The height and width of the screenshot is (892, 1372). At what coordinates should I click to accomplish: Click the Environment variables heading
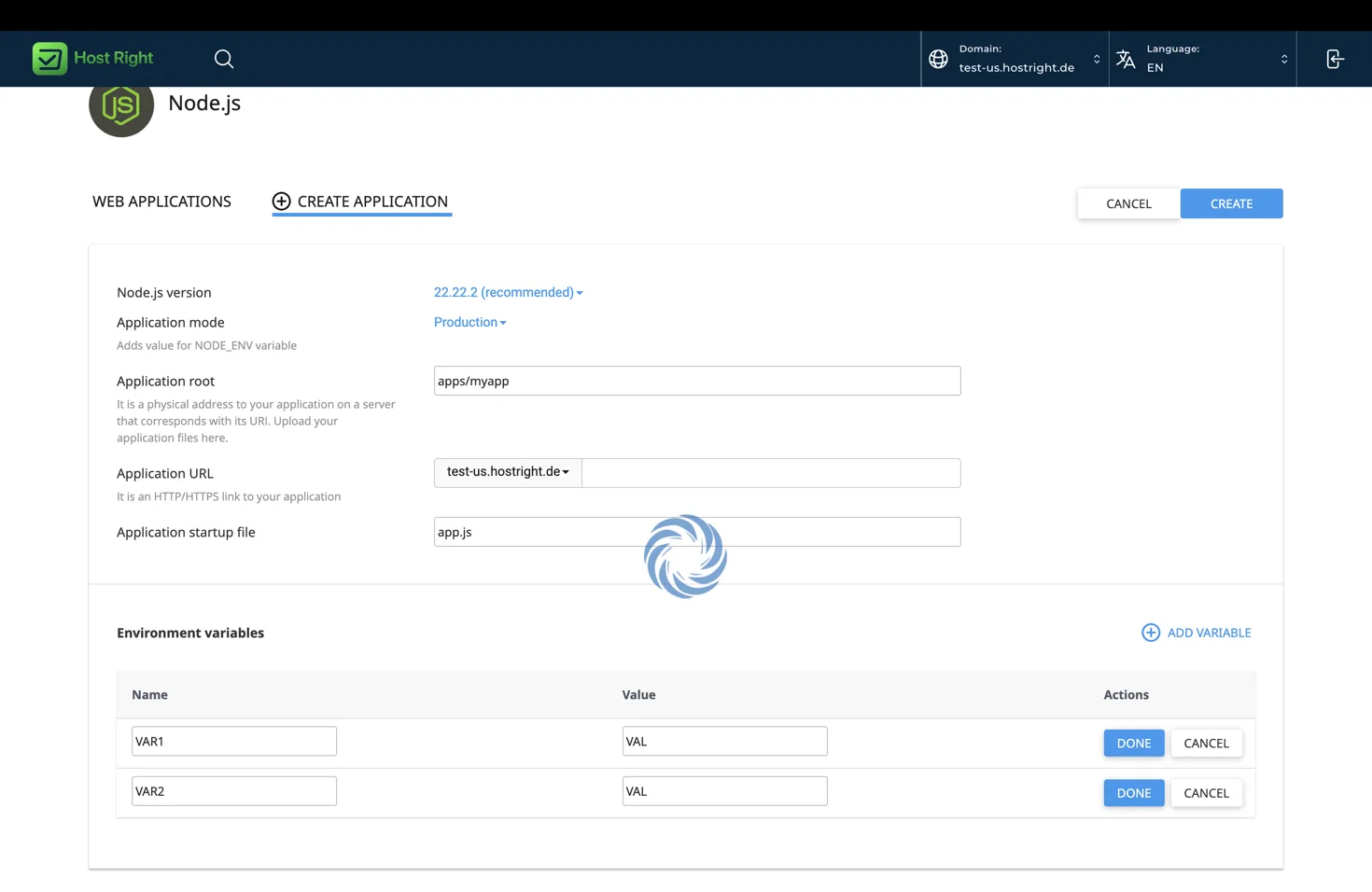pyautogui.click(x=190, y=633)
